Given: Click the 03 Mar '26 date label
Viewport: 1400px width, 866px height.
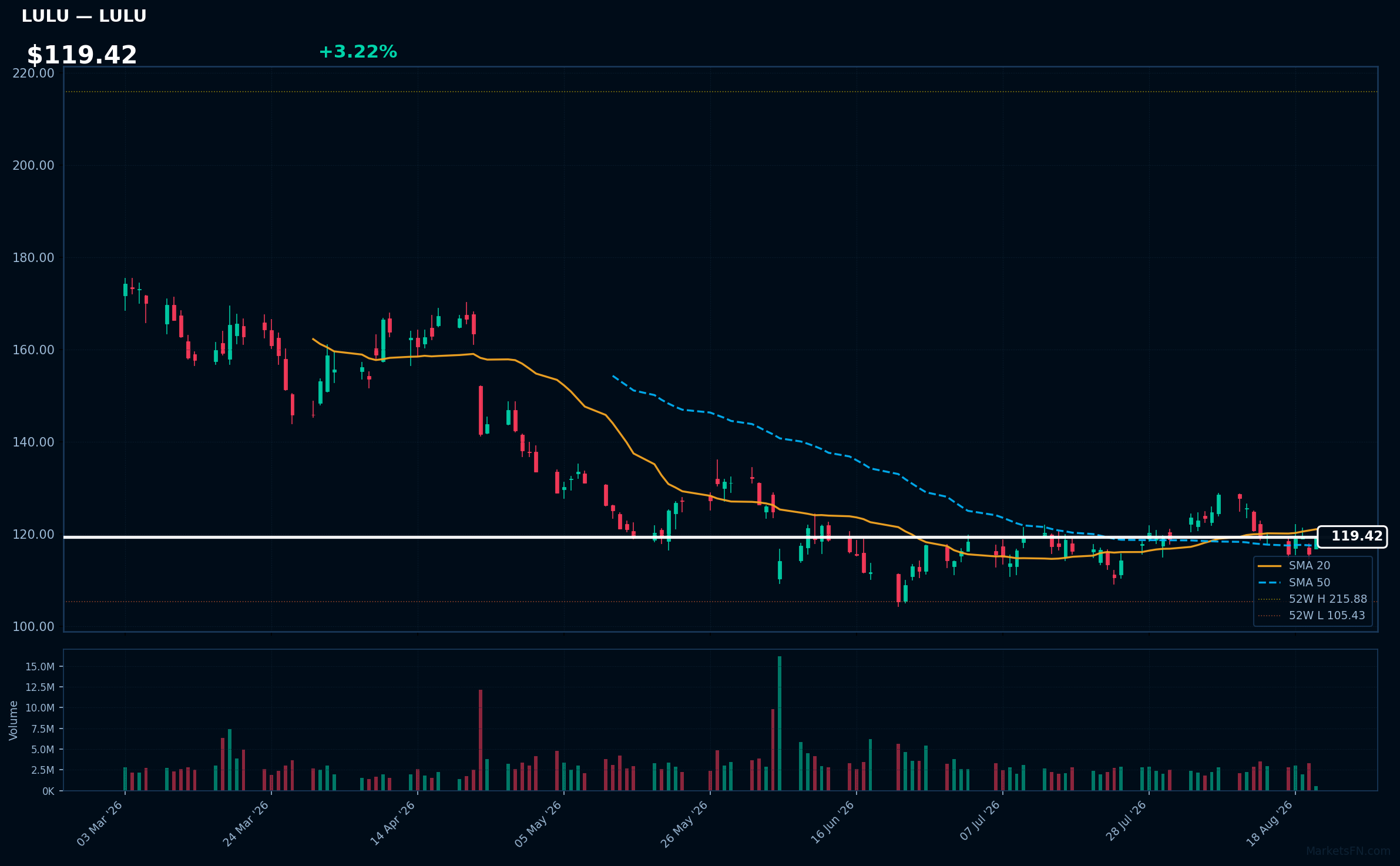Looking at the screenshot, I should coord(100,823).
